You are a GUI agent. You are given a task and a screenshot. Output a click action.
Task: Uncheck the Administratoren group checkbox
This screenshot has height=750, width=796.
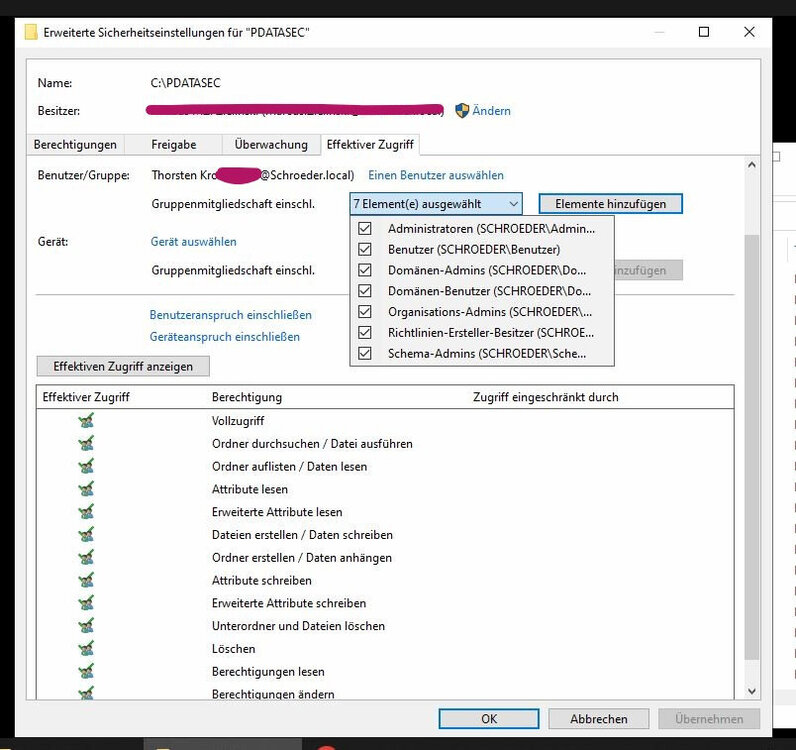(x=365, y=229)
